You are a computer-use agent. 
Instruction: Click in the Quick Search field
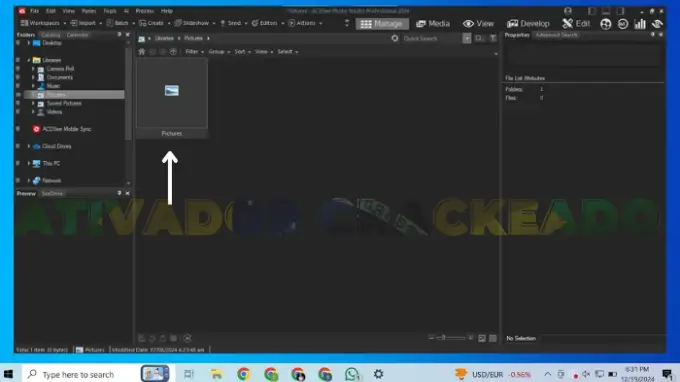[x=431, y=38]
